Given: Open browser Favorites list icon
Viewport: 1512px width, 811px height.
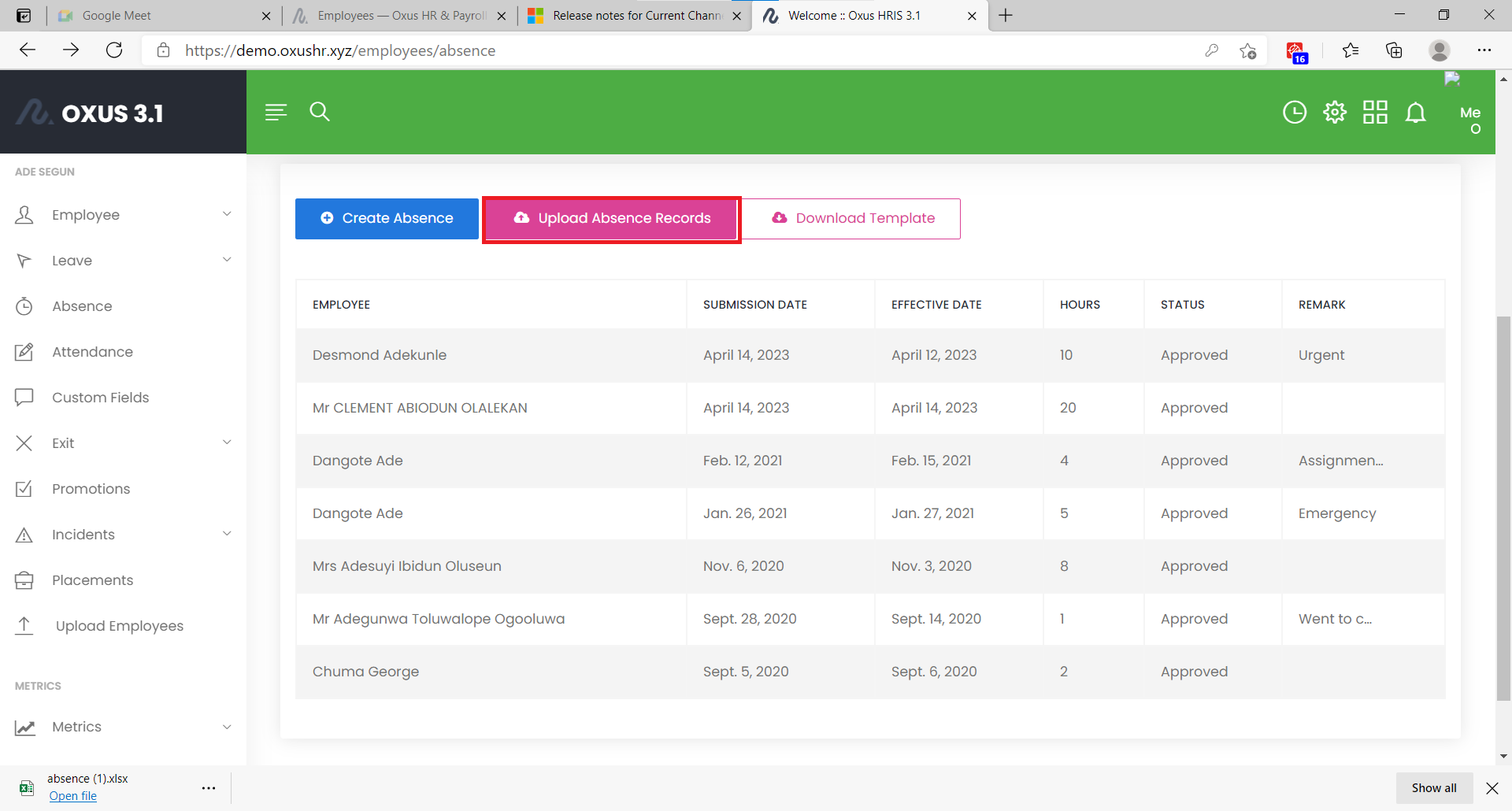Looking at the screenshot, I should (x=1351, y=50).
